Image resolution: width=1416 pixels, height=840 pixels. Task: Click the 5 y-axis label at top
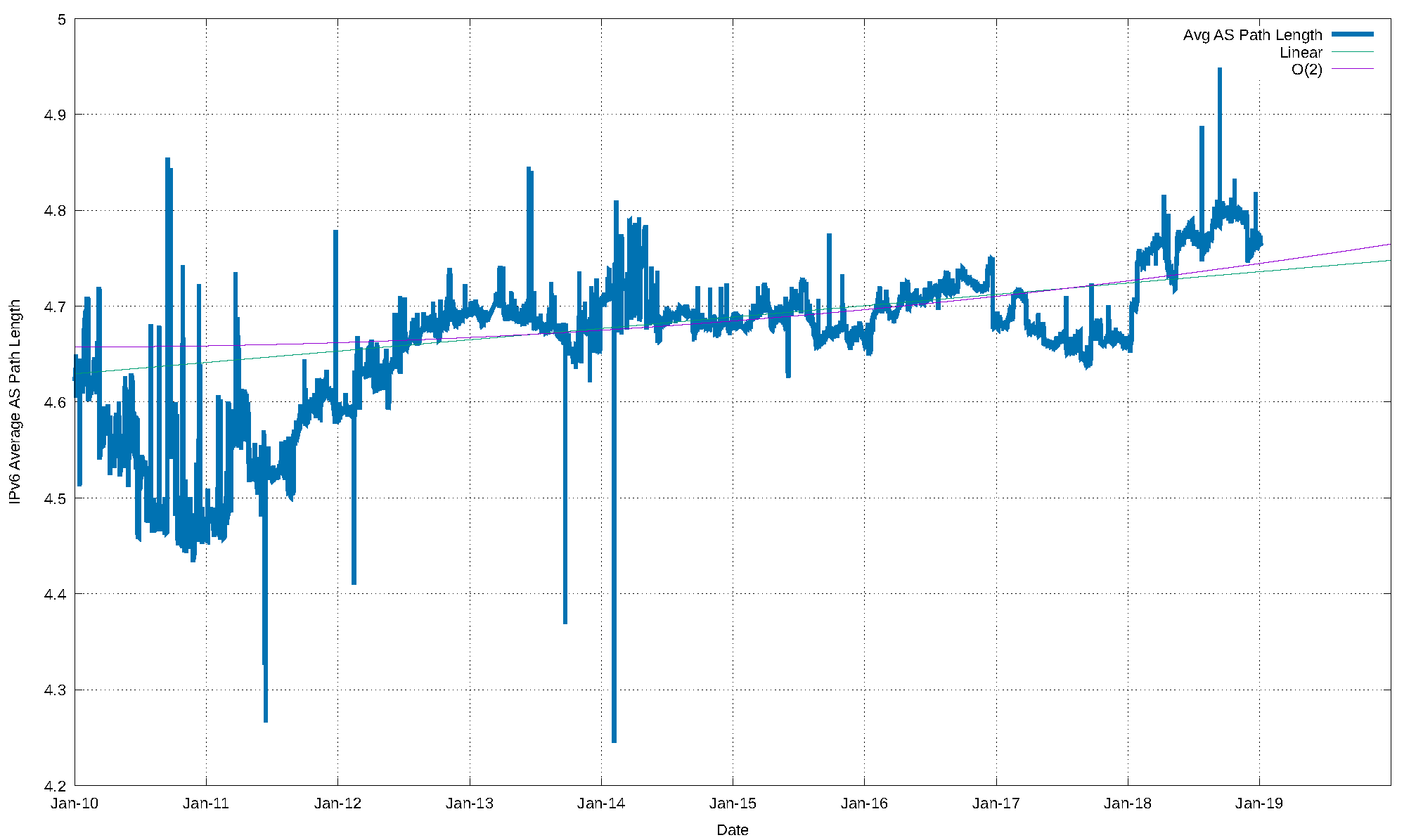tap(62, 19)
